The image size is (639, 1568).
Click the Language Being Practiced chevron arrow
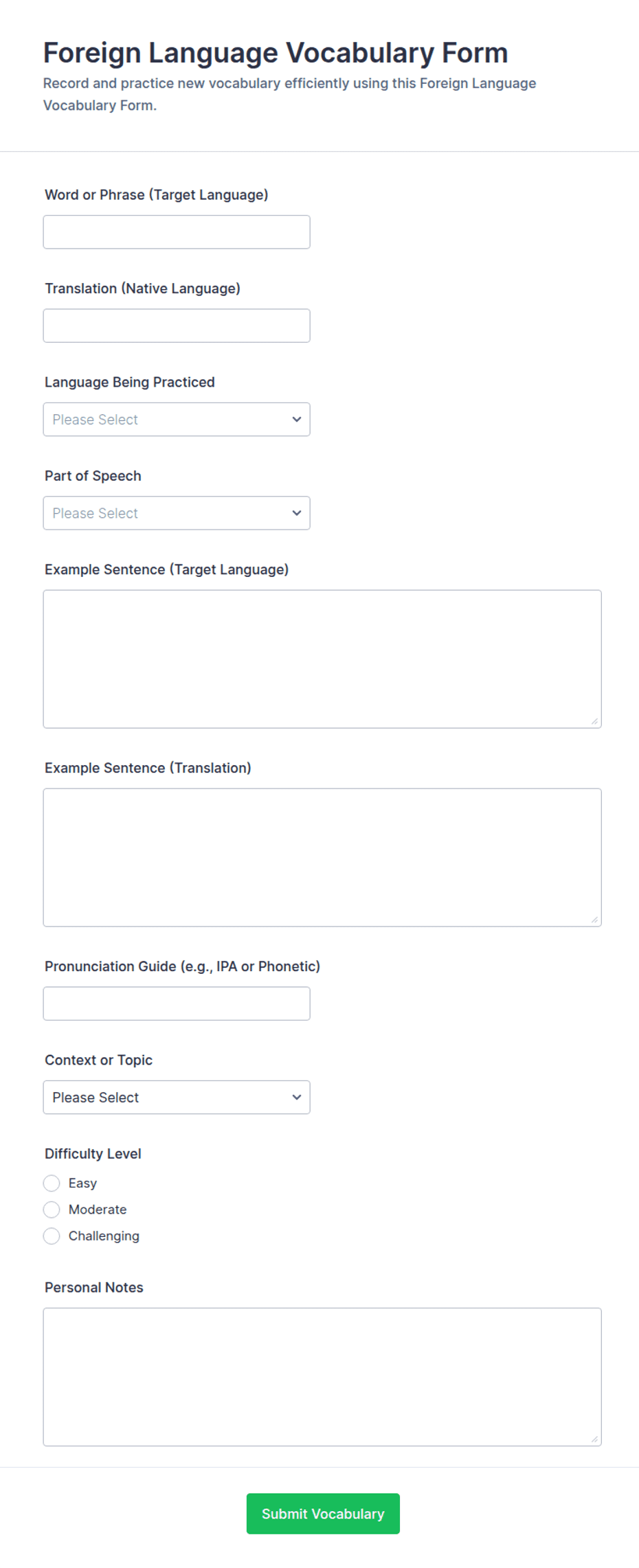(297, 420)
